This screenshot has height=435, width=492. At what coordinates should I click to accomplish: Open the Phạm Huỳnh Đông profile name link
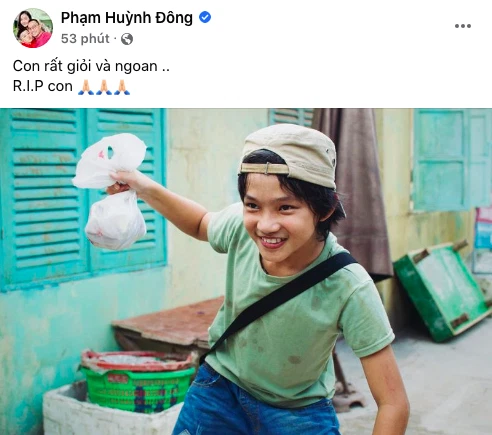[x=127, y=18]
